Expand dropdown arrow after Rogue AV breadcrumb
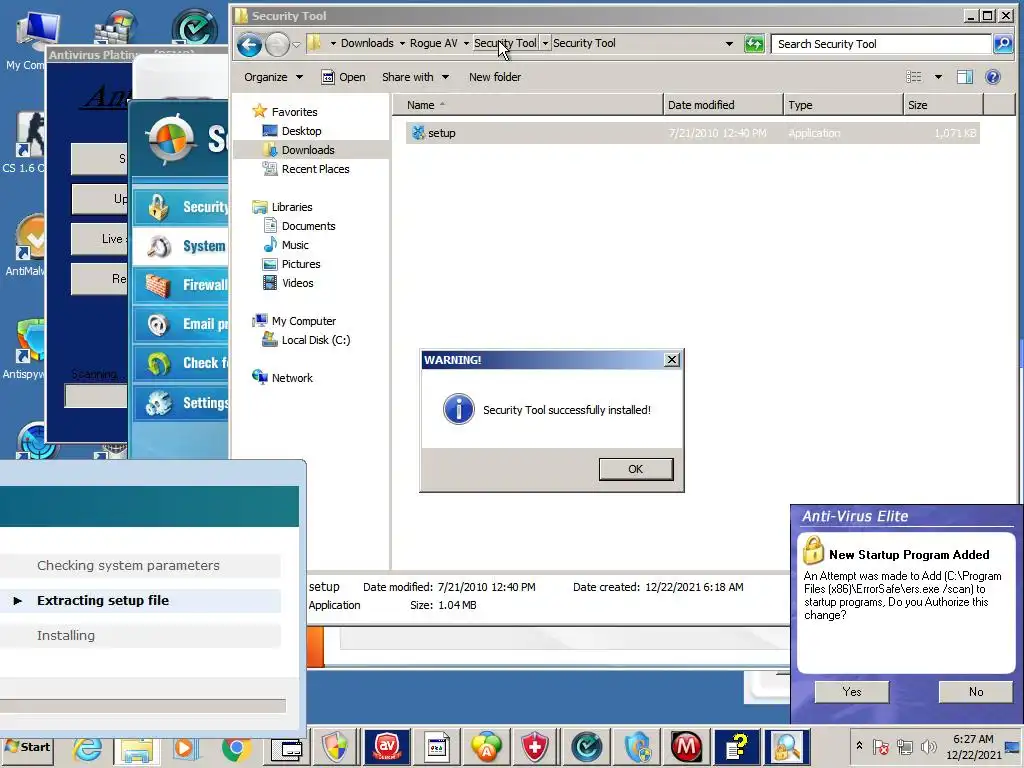This screenshot has width=1024, height=768. (466, 44)
